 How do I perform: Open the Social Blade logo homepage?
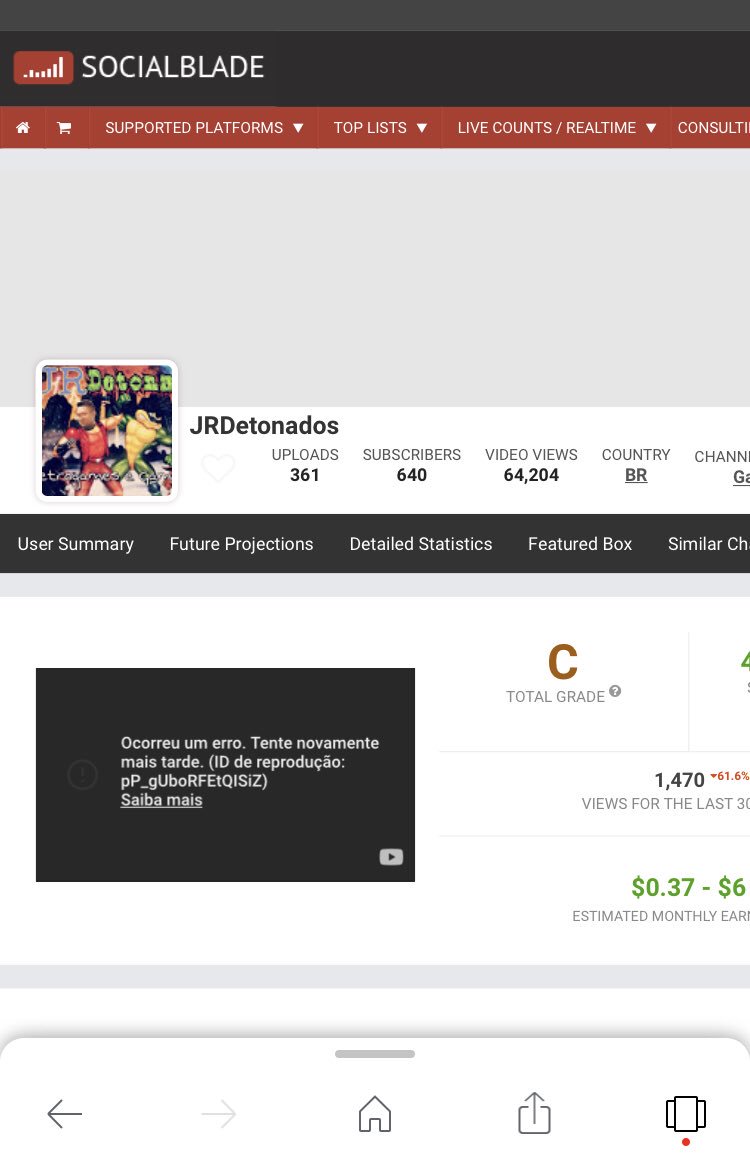(139, 67)
